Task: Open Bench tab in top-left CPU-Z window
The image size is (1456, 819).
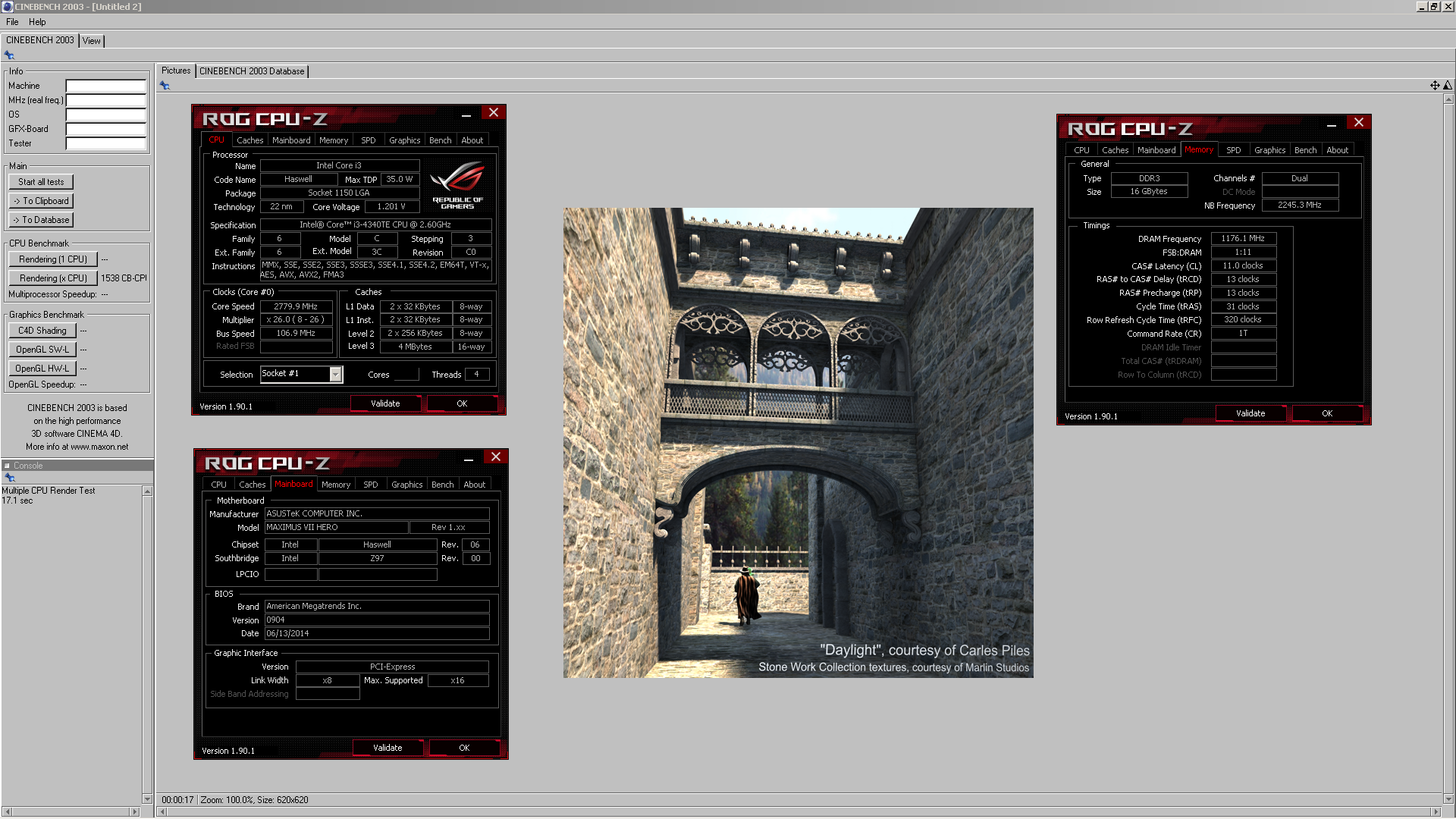Action: [x=441, y=140]
